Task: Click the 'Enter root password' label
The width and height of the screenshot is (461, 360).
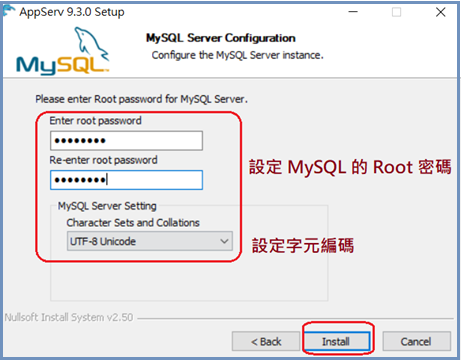Action: [x=96, y=121]
